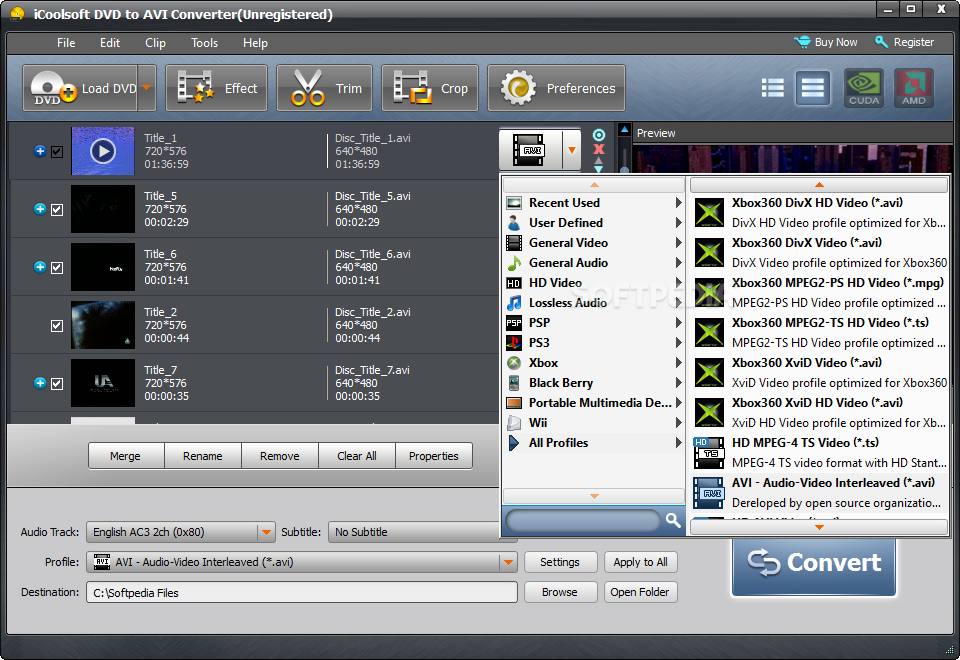
Task: Click the profile search input field
Action: click(x=583, y=520)
